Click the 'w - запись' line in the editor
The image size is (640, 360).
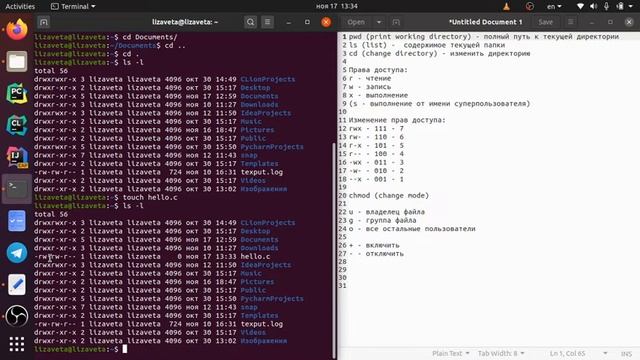pos(370,87)
